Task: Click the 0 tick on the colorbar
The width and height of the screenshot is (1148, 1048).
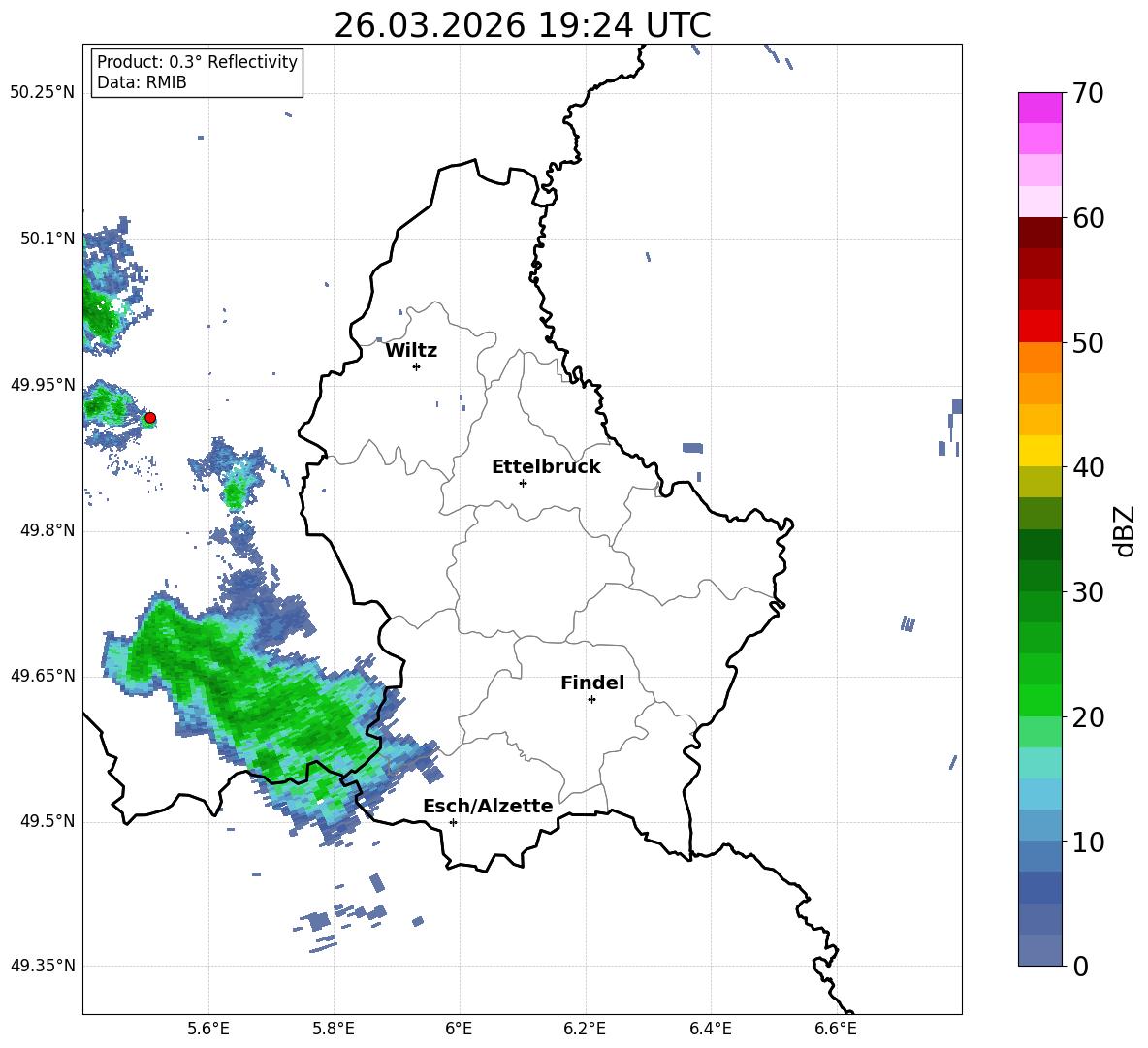Action: click(x=1081, y=966)
